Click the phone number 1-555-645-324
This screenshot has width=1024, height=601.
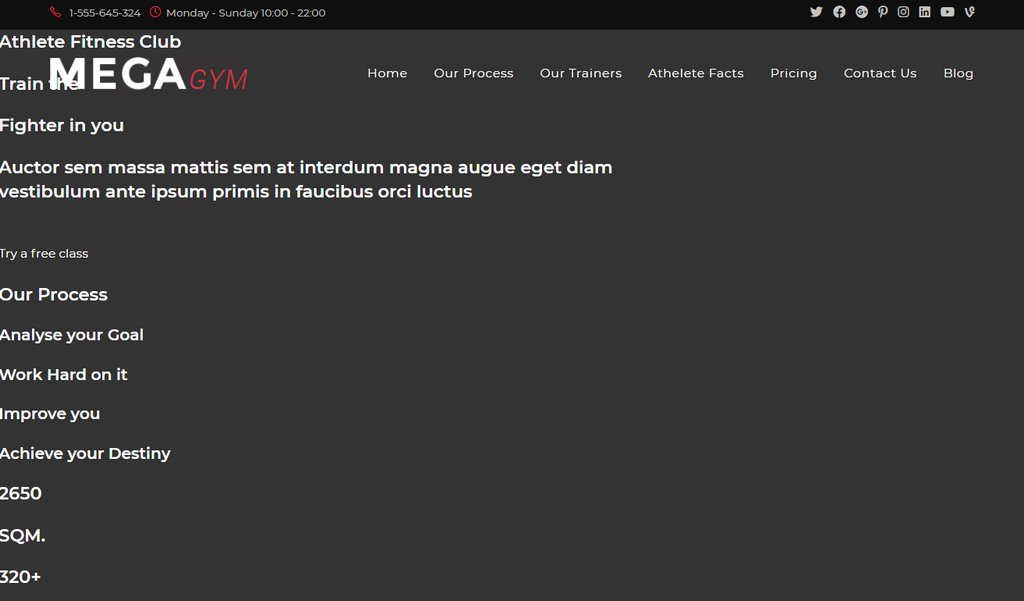[x=105, y=13]
